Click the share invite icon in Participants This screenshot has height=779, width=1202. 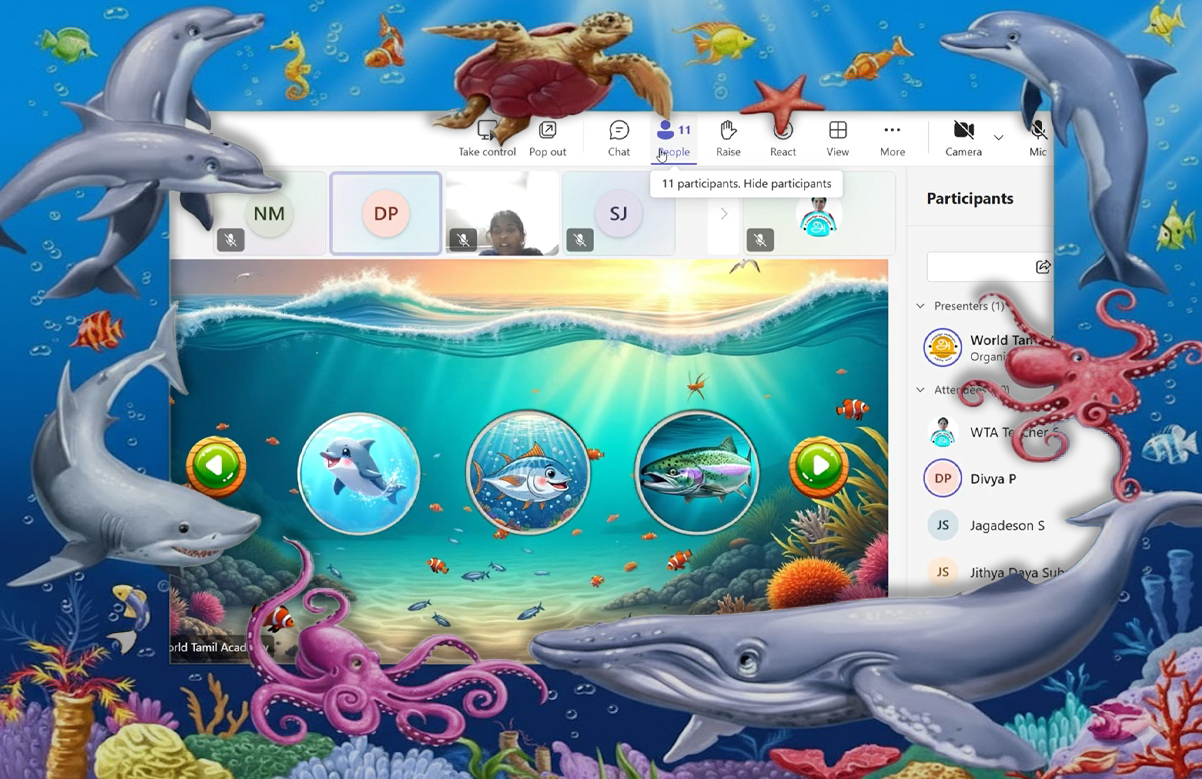[1042, 266]
